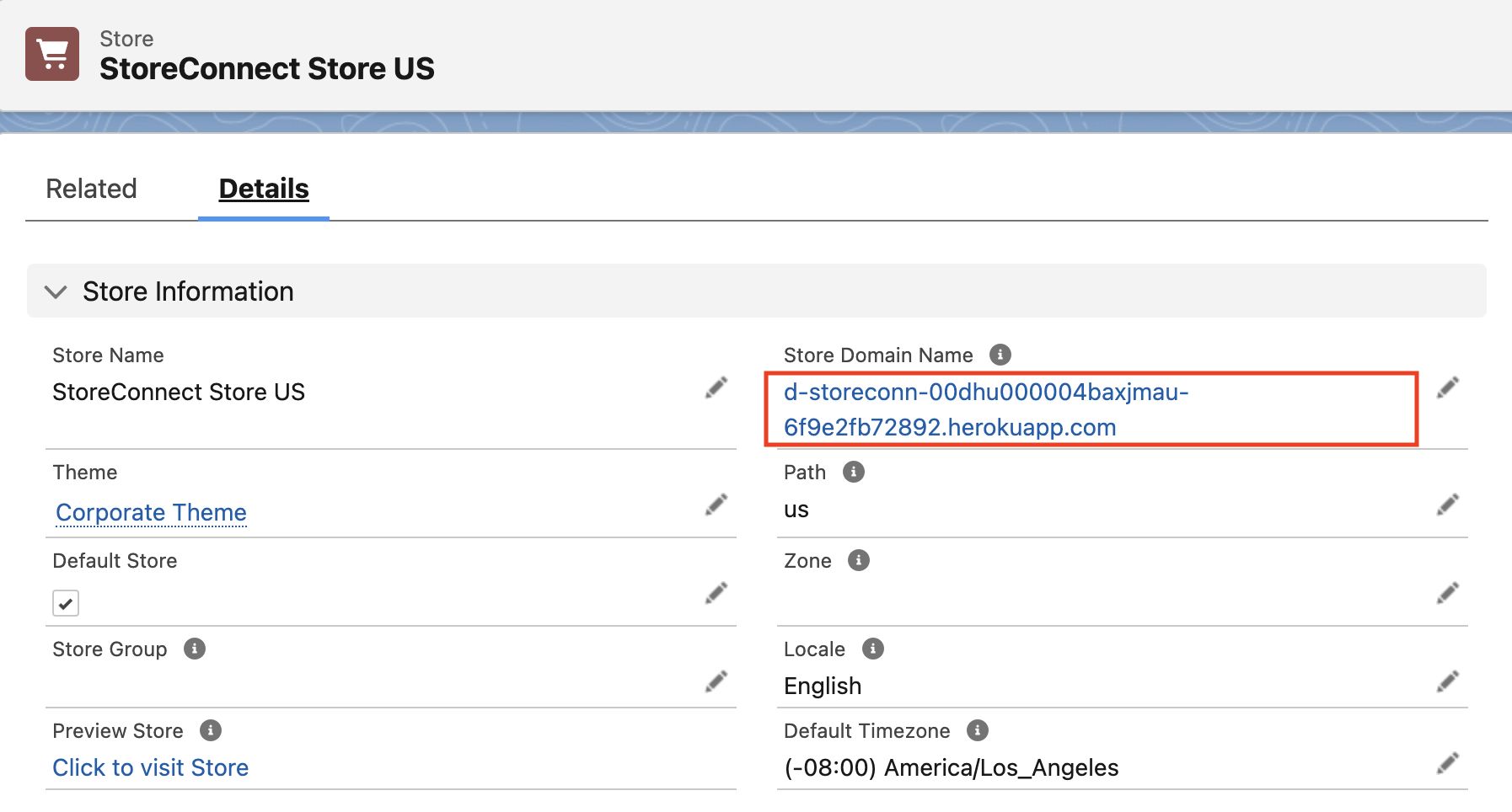Toggle the Default Store checkbox
This screenshot has height=812, width=1512.
(66, 603)
